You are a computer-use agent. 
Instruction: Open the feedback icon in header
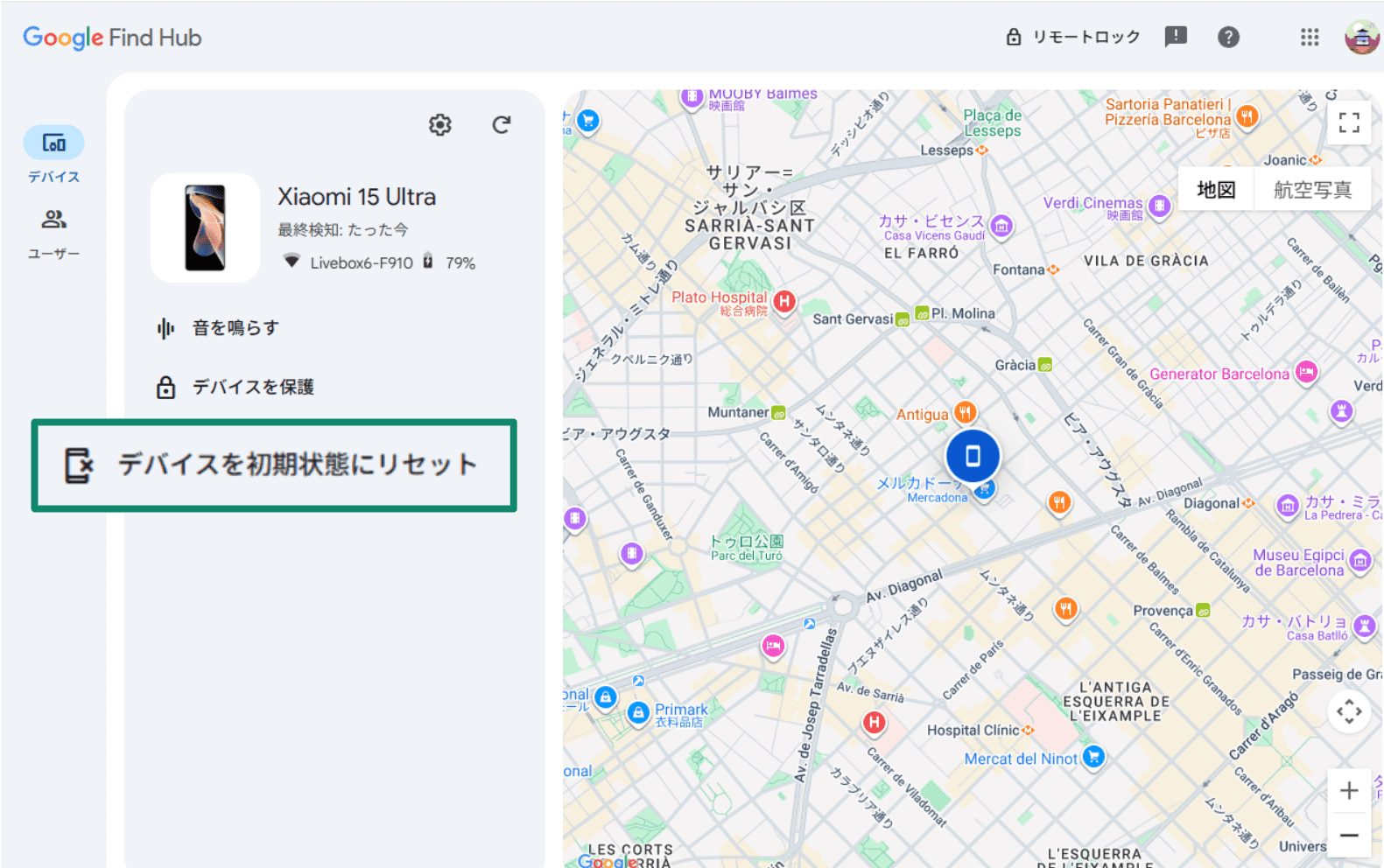pyautogui.click(x=1176, y=37)
